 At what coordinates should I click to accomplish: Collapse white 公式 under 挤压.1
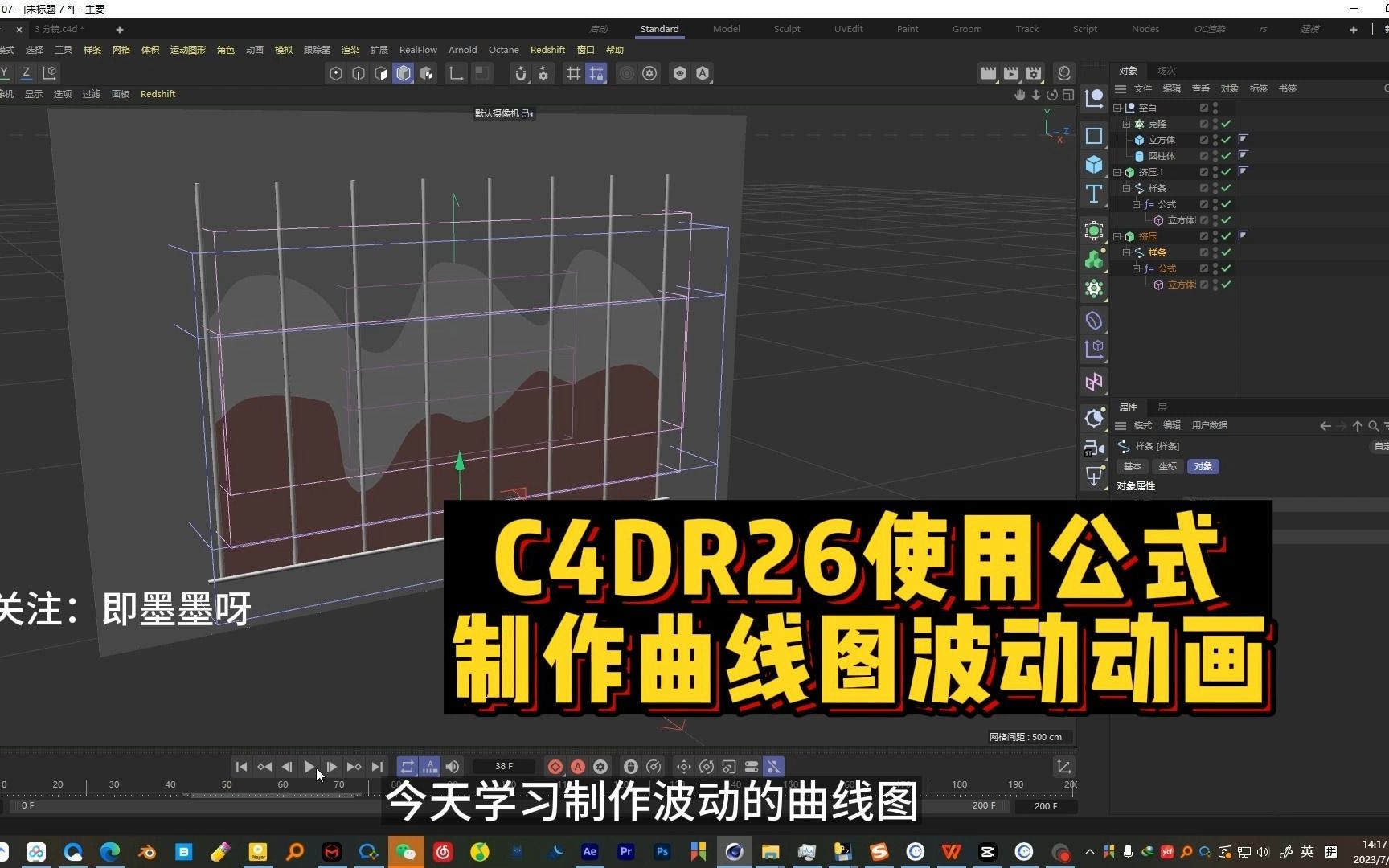(1137, 204)
